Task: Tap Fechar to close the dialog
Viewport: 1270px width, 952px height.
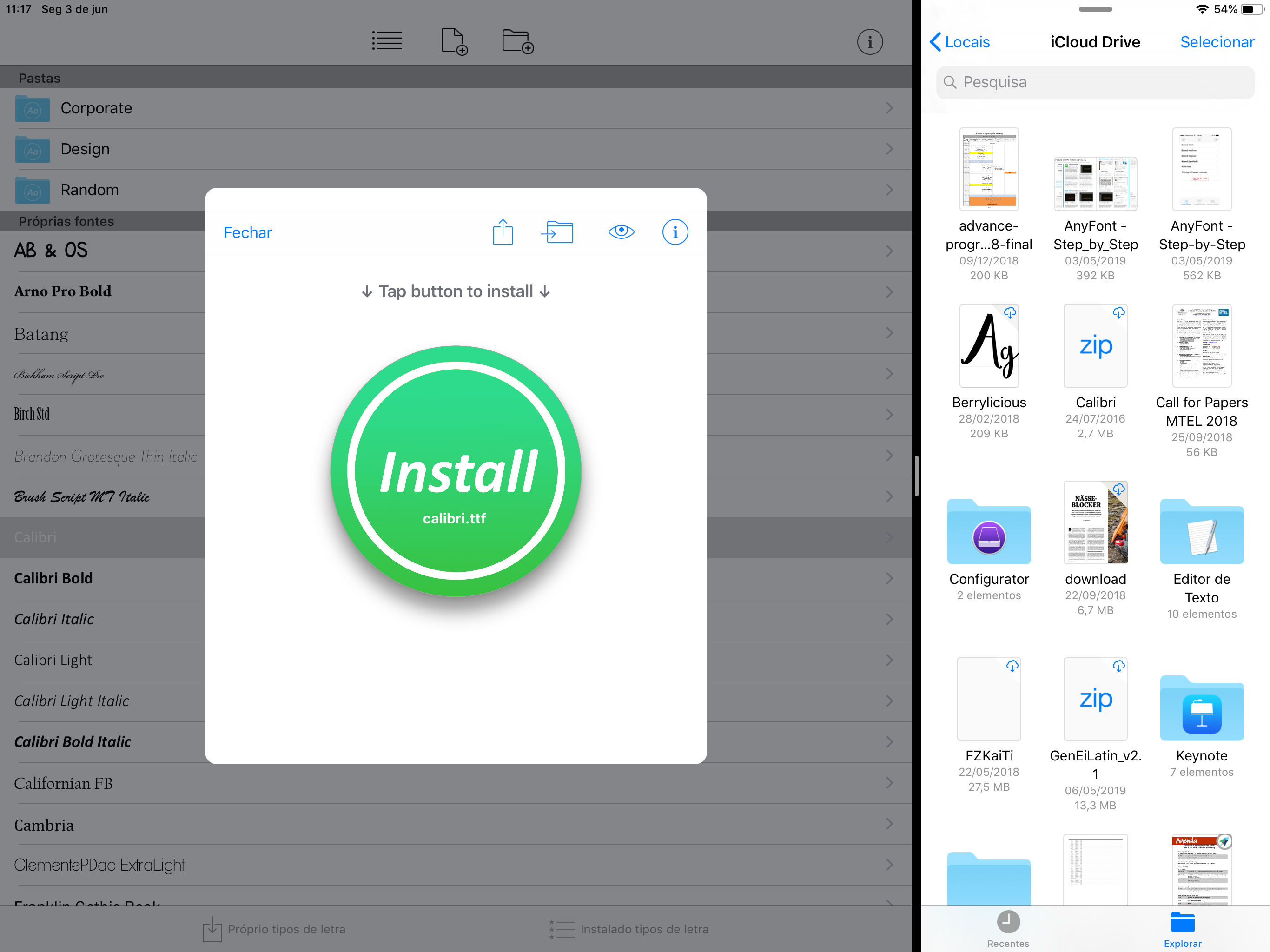Action: [247, 232]
